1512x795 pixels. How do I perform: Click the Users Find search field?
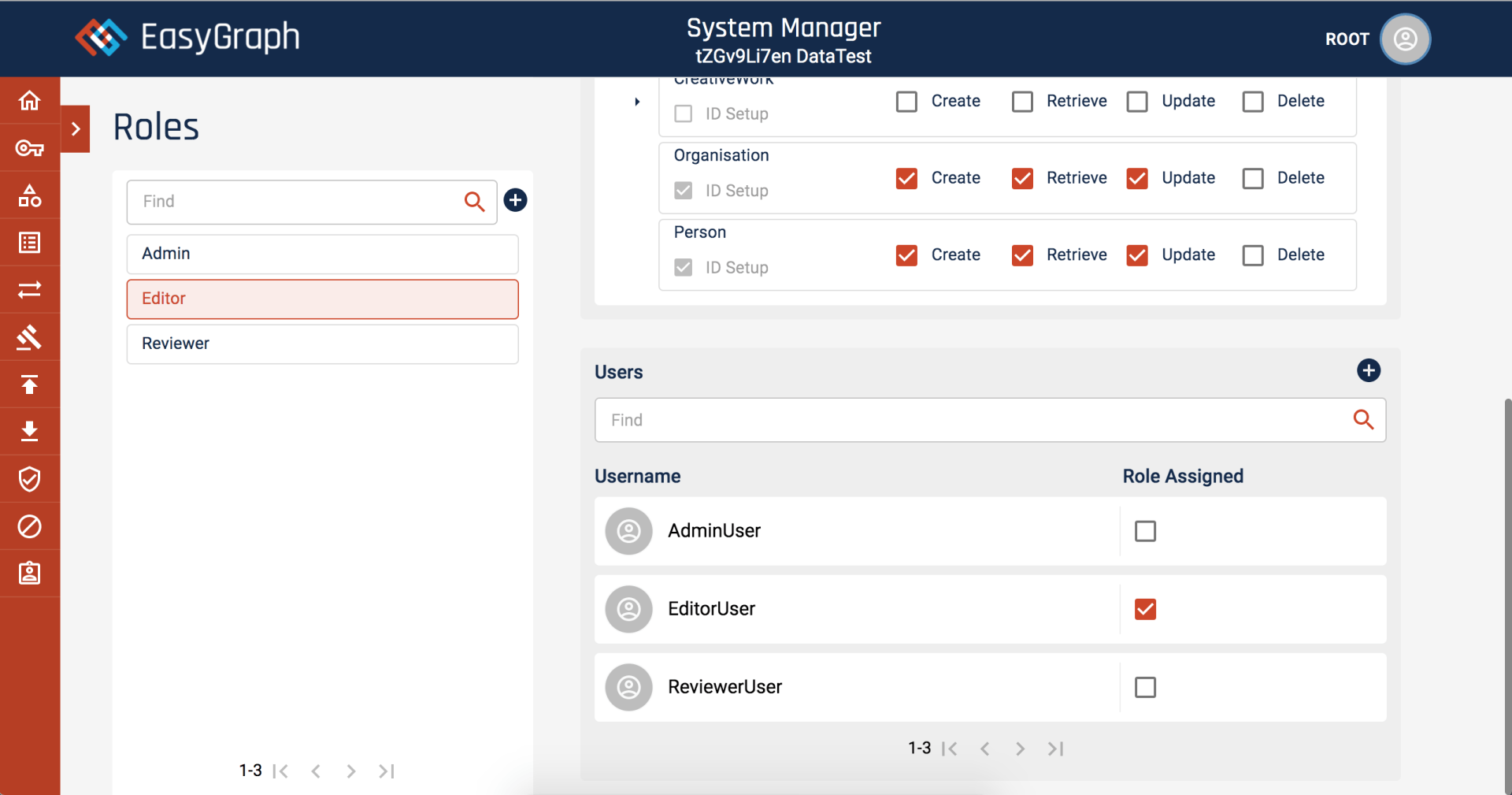[x=973, y=420]
